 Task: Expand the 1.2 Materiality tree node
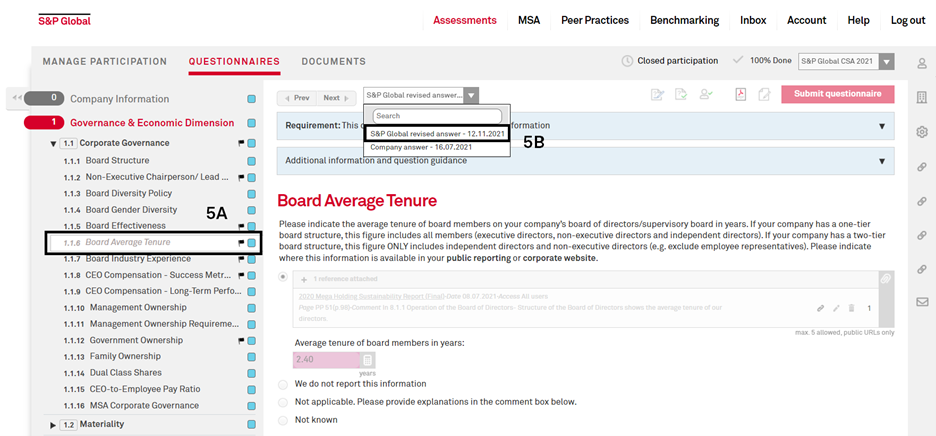[53, 425]
